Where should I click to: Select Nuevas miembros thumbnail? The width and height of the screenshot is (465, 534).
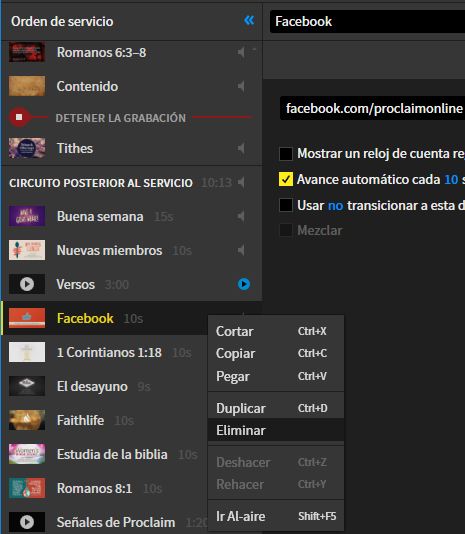pyautogui.click(x=27, y=250)
